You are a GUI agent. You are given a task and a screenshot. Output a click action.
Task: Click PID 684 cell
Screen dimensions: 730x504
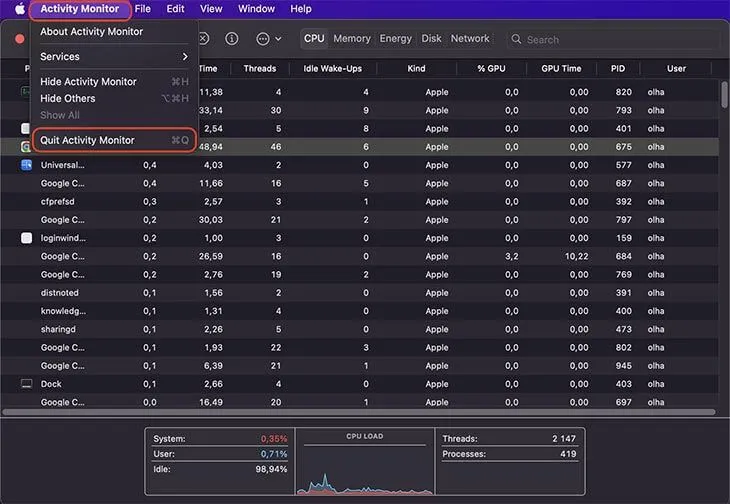click(x=623, y=256)
